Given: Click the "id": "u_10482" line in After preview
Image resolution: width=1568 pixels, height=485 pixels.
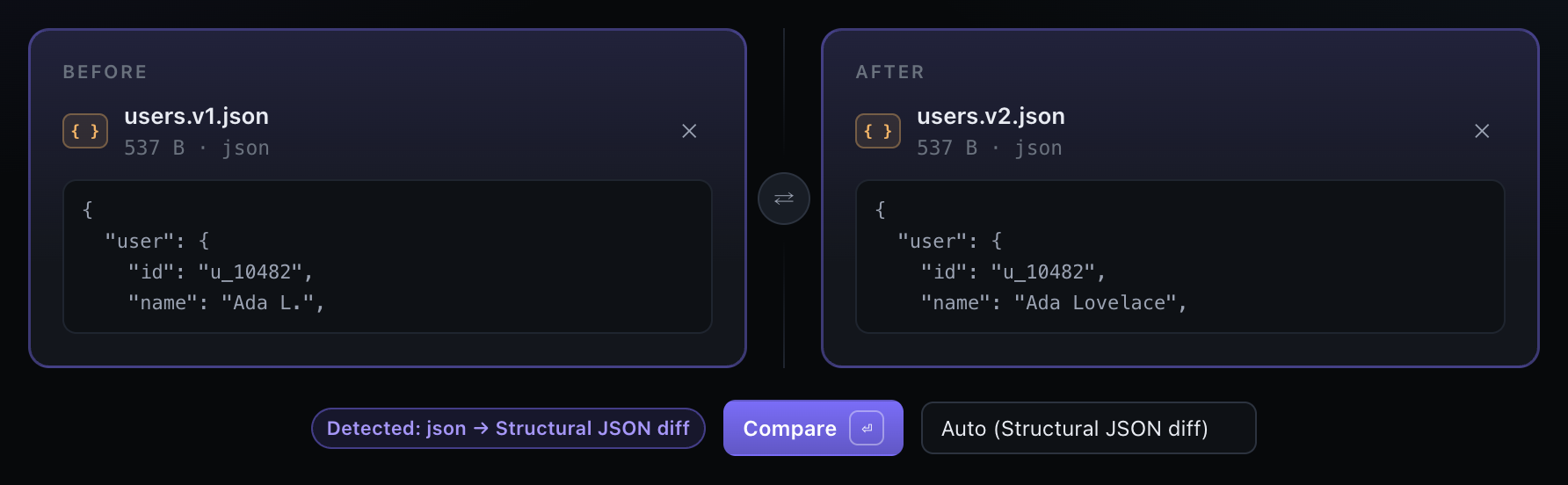Looking at the screenshot, I should [x=1013, y=272].
